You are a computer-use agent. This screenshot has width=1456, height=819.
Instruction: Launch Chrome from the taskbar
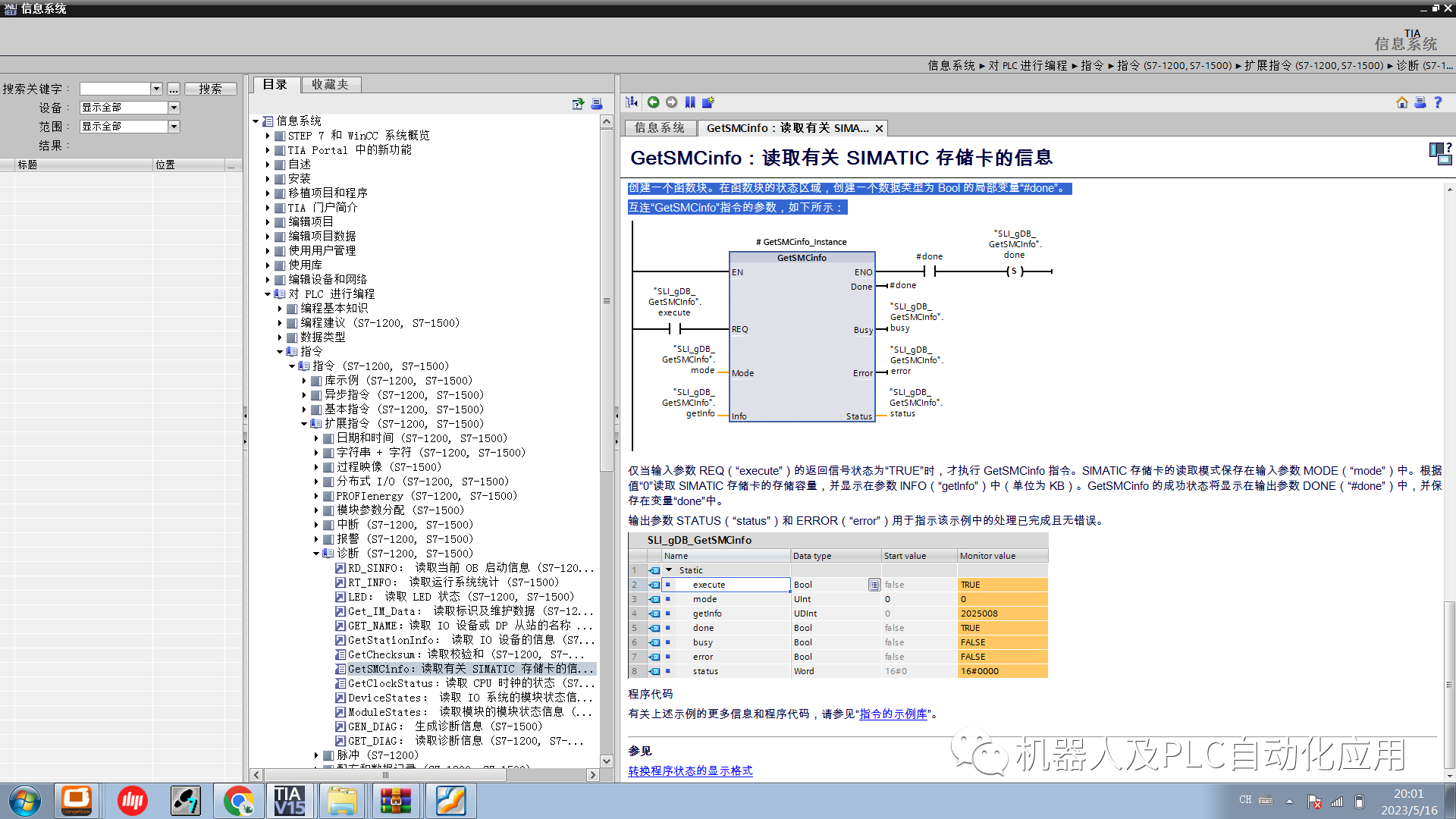[x=238, y=801]
